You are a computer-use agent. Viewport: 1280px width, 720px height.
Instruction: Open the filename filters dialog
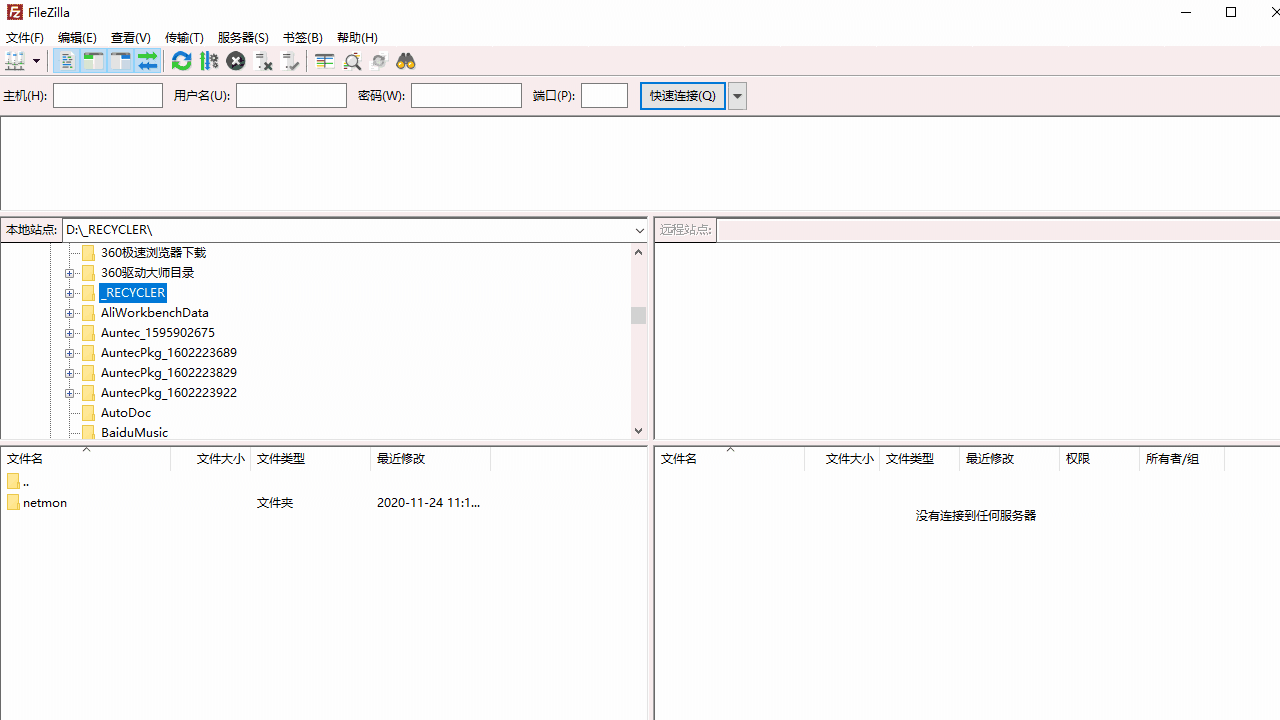pyautogui.click(x=323, y=61)
